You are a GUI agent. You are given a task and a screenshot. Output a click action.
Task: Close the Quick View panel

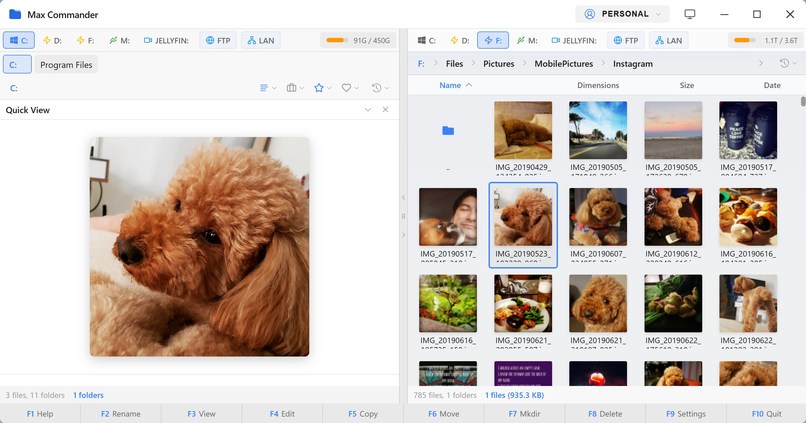click(x=385, y=109)
